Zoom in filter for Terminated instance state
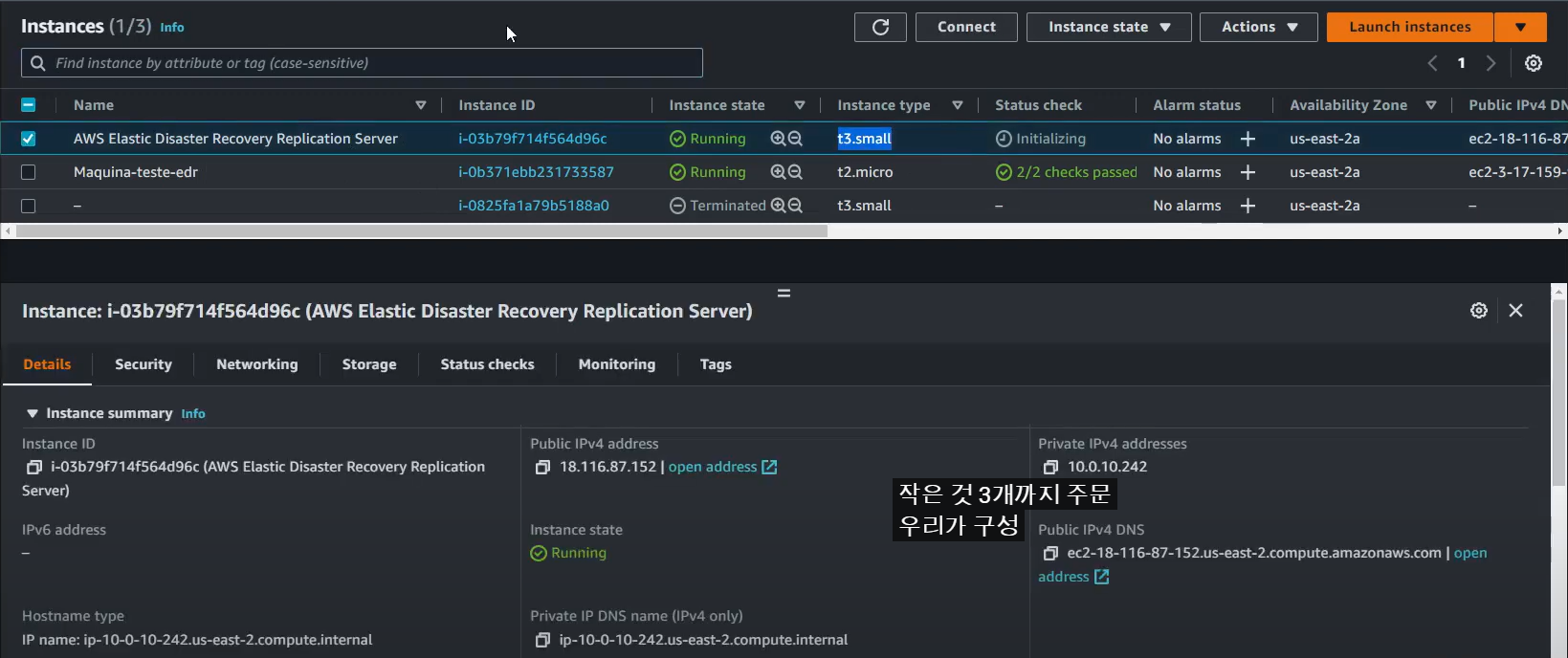 pos(778,206)
